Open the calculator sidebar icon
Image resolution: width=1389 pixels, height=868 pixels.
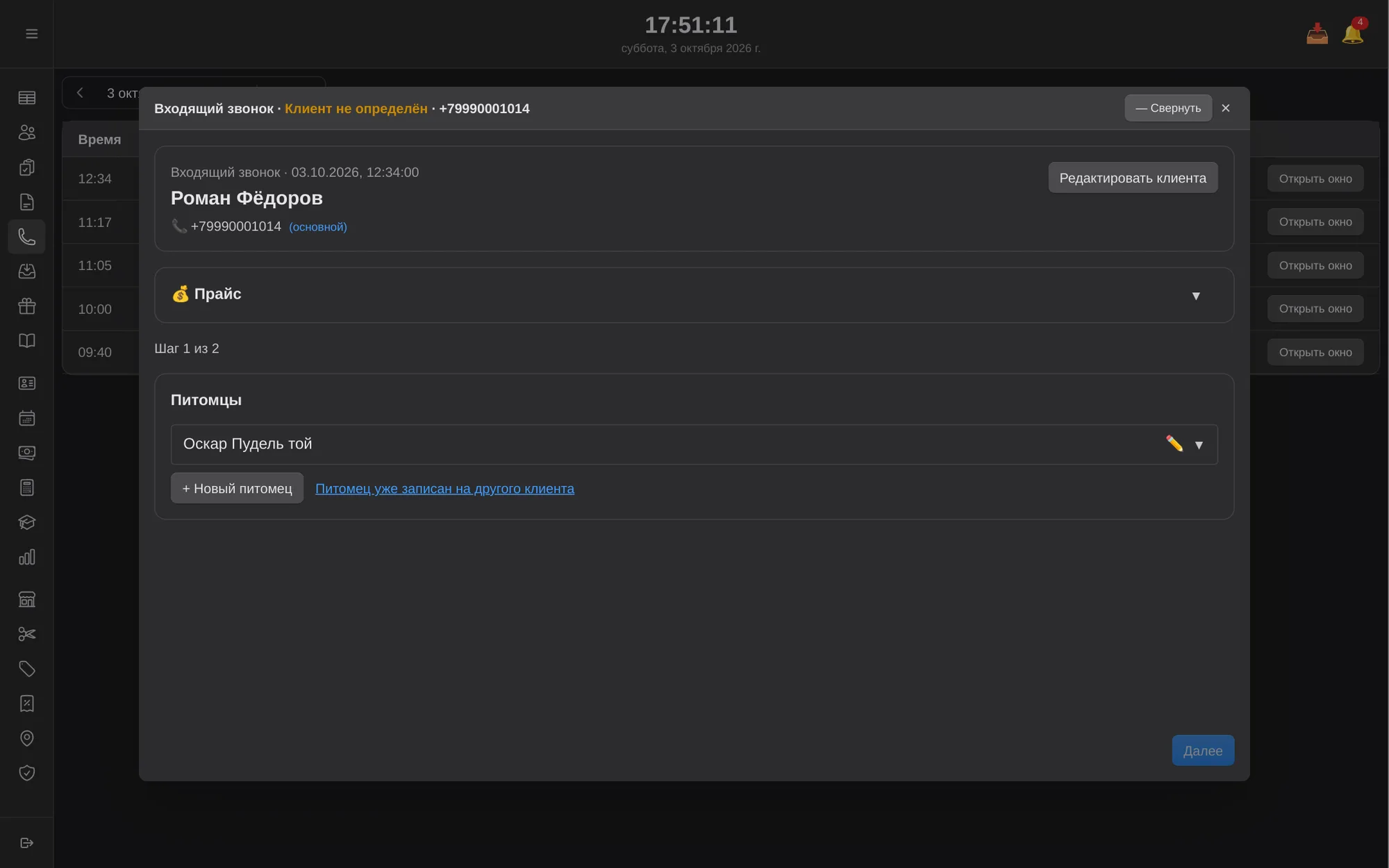pos(26,487)
